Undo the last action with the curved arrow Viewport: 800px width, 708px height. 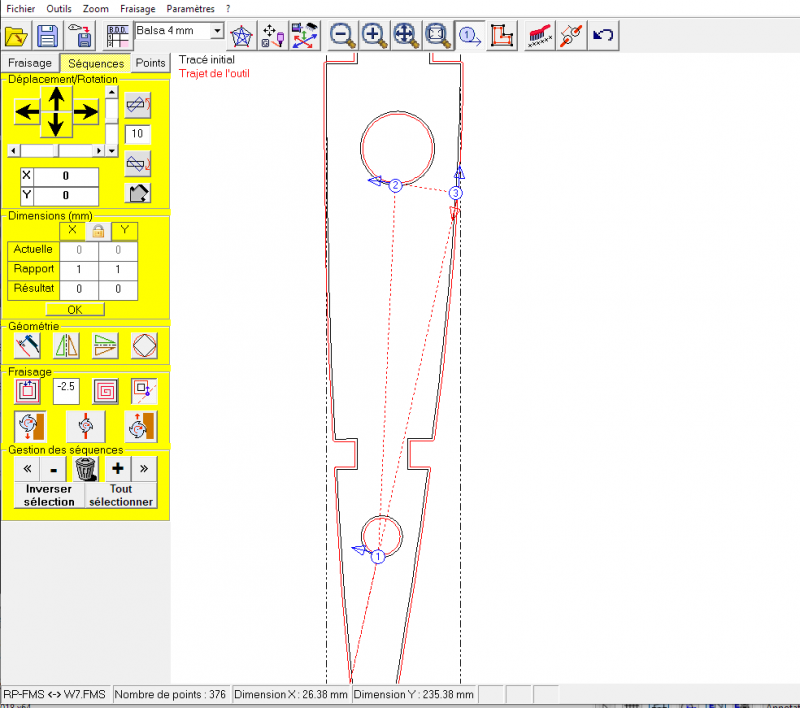pos(603,36)
